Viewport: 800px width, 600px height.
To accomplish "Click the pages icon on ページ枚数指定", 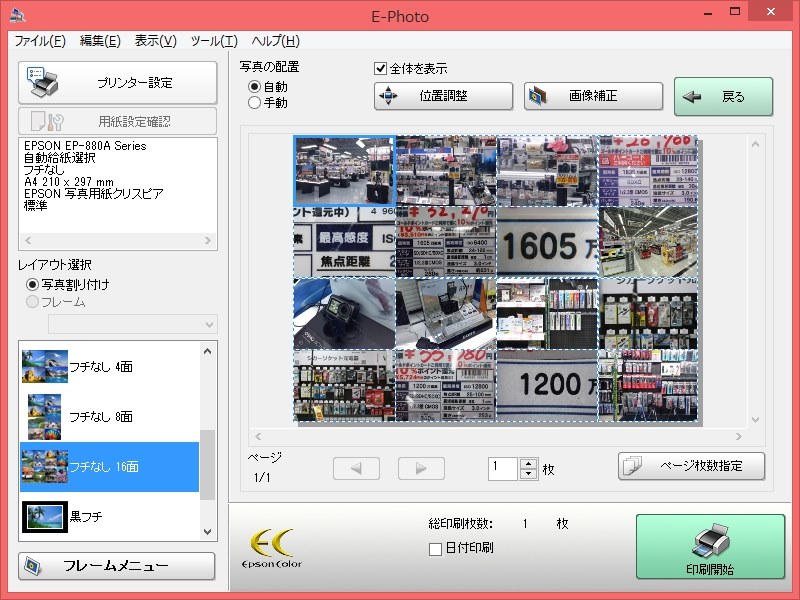I will [x=633, y=465].
